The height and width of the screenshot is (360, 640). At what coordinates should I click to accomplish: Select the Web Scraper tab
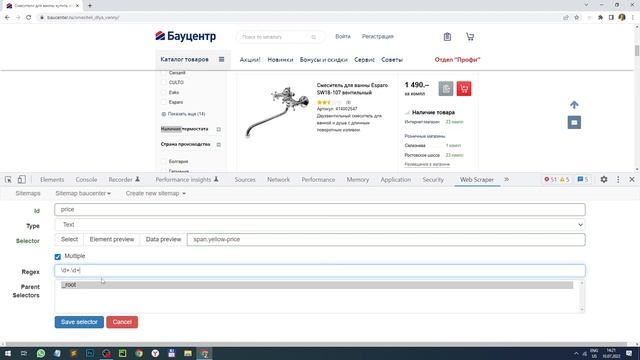477,180
